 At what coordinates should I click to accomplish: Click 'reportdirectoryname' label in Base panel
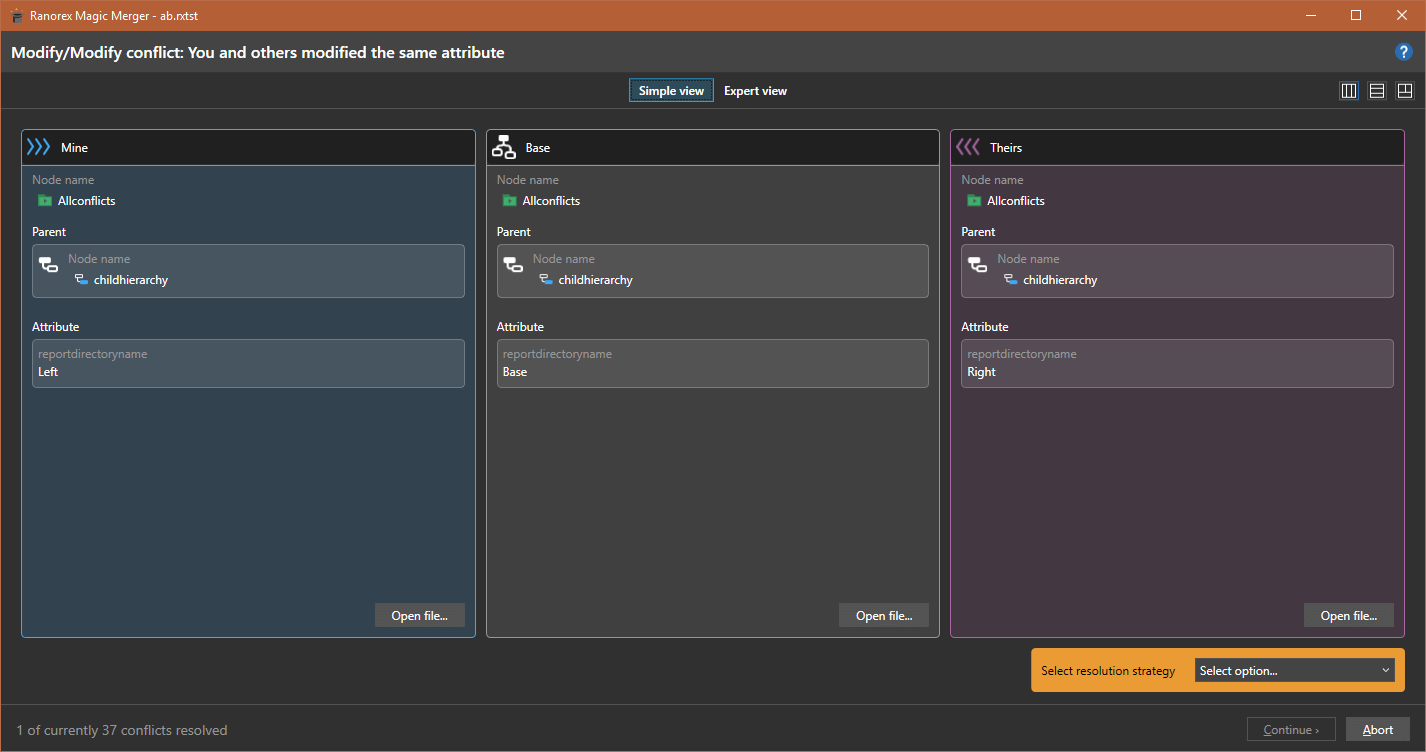557,354
